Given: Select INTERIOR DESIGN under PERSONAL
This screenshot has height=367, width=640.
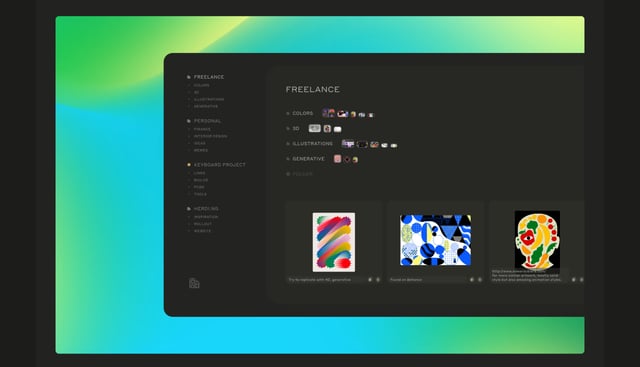Looking at the screenshot, I should pos(210,136).
